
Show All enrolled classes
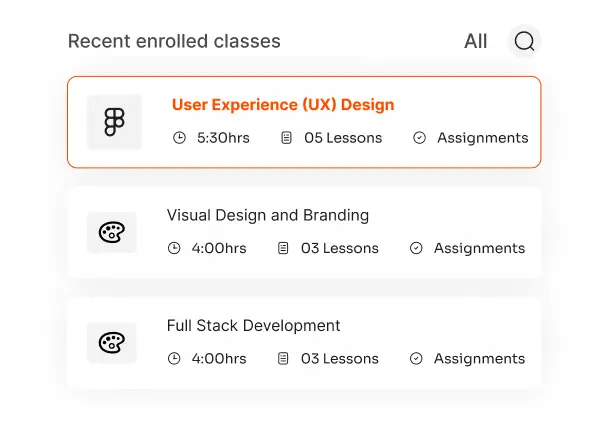(x=475, y=41)
